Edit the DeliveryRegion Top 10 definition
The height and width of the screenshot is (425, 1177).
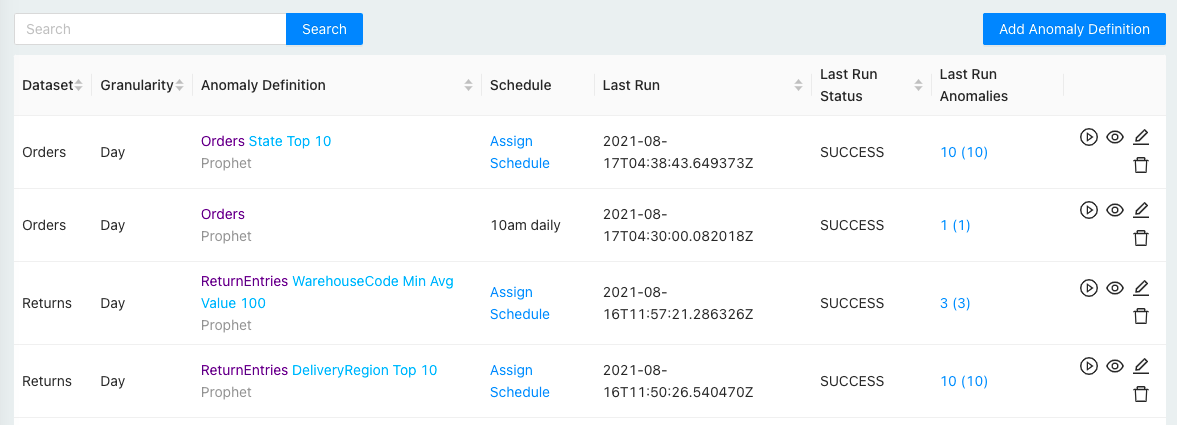[1141, 366]
